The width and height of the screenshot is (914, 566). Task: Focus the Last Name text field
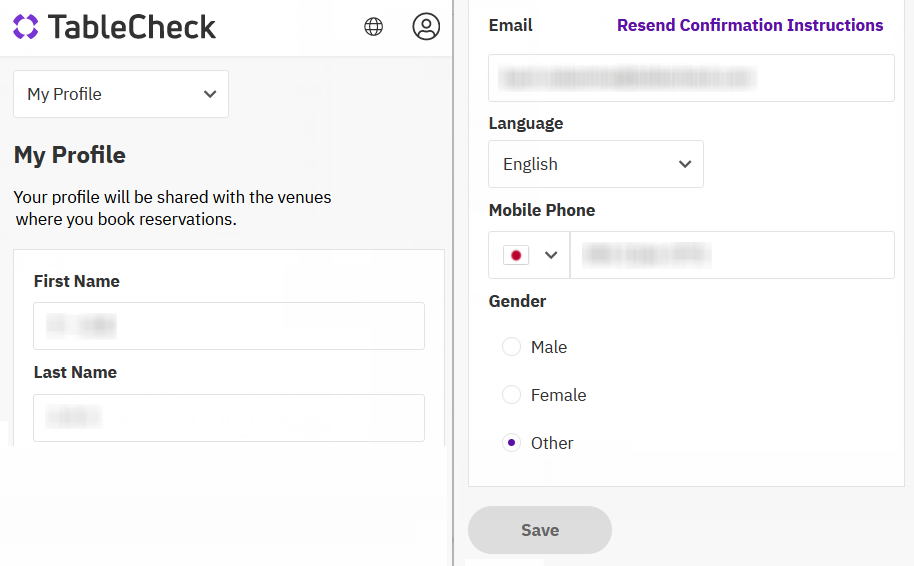pos(229,418)
